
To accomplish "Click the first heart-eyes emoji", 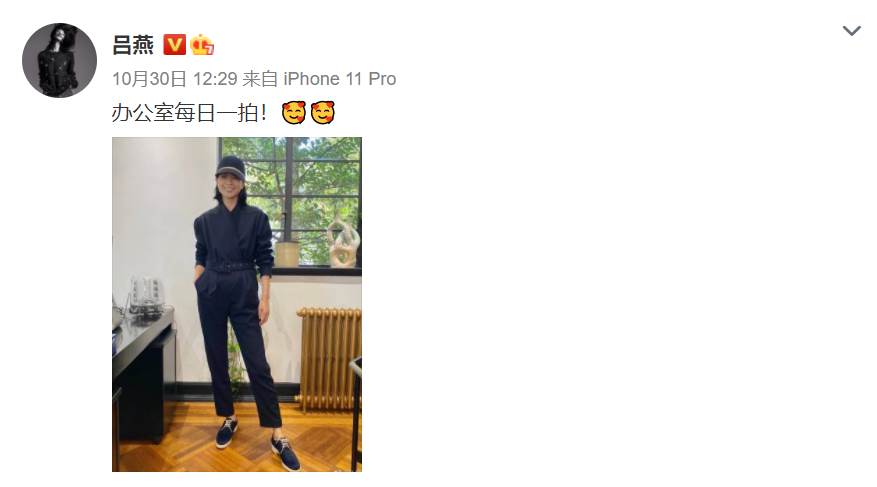I will [294, 113].
